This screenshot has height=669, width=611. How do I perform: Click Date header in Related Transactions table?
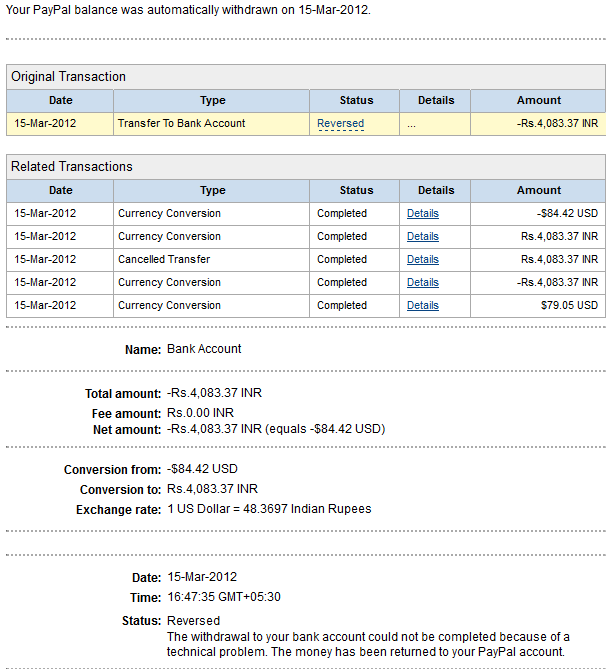(x=60, y=190)
